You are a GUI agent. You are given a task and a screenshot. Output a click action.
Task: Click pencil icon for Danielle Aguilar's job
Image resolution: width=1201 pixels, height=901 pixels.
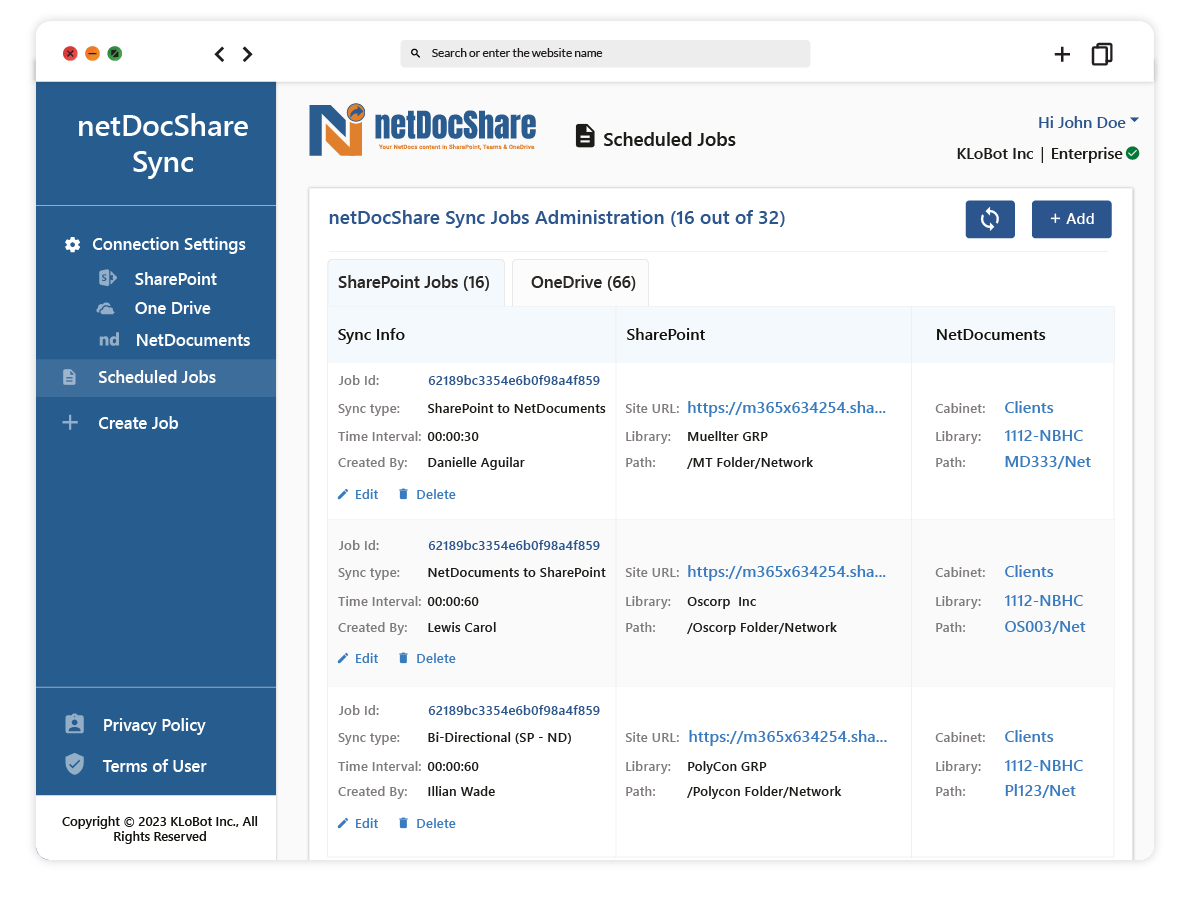[343, 494]
